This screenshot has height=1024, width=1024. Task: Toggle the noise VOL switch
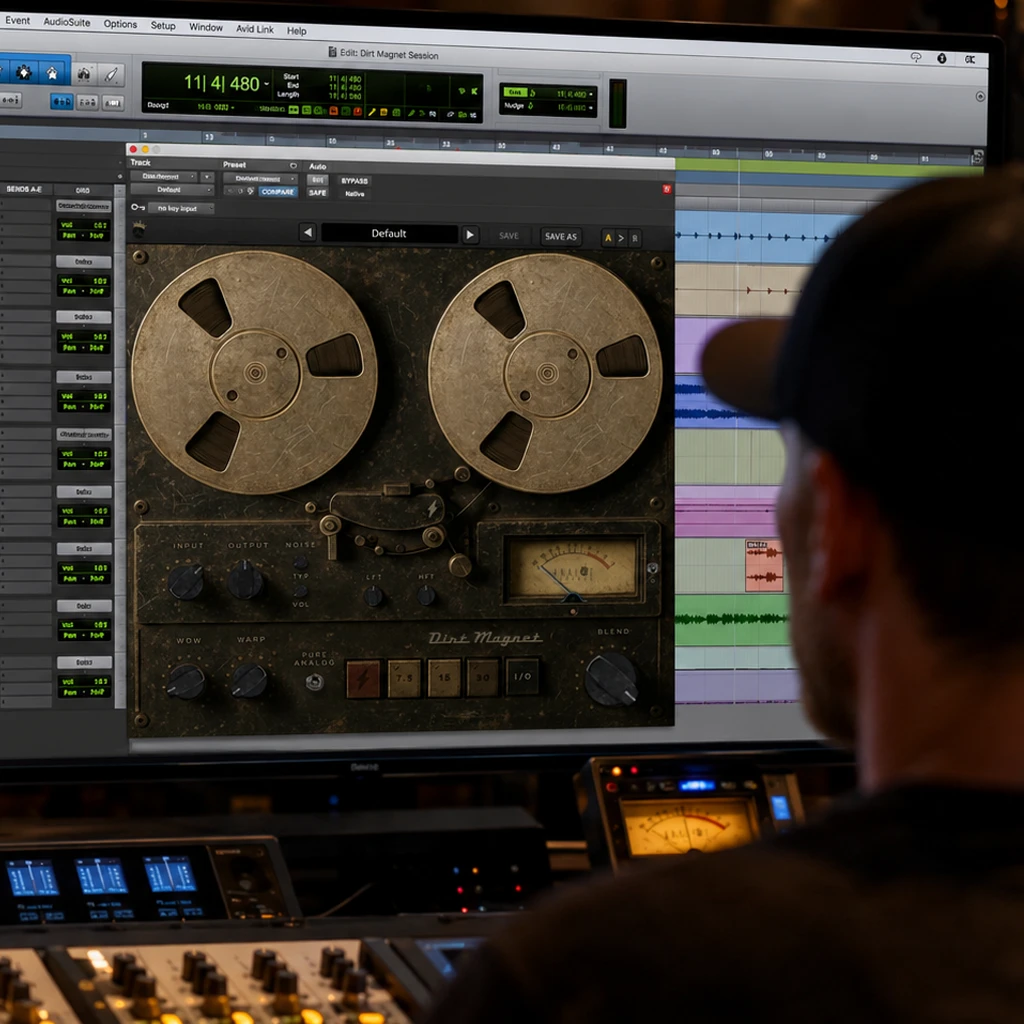(300, 591)
